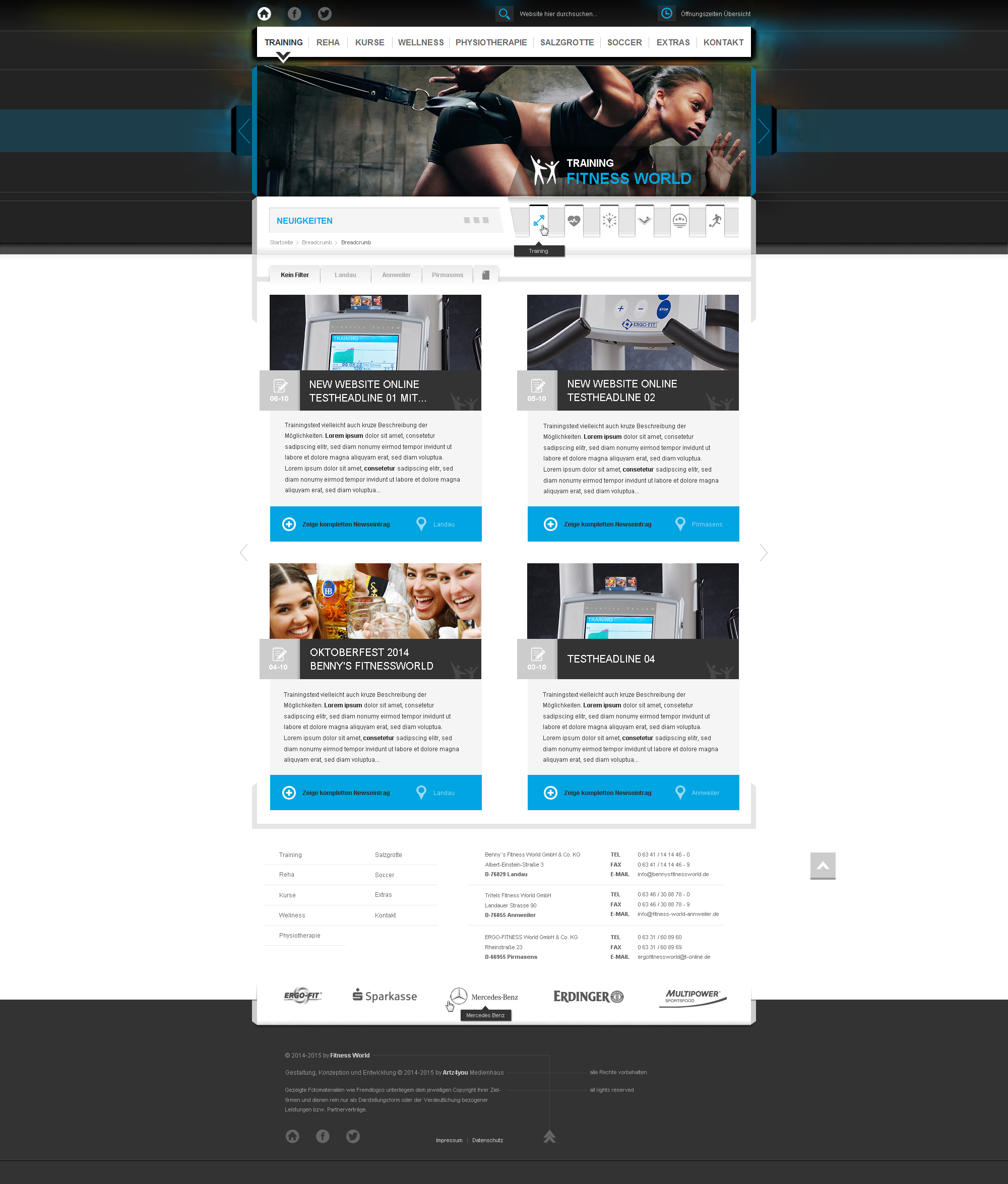This screenshot has height=1184, width=1008.
Task: Click WELLNESS navigation menu item
Action: click(418, 42)
